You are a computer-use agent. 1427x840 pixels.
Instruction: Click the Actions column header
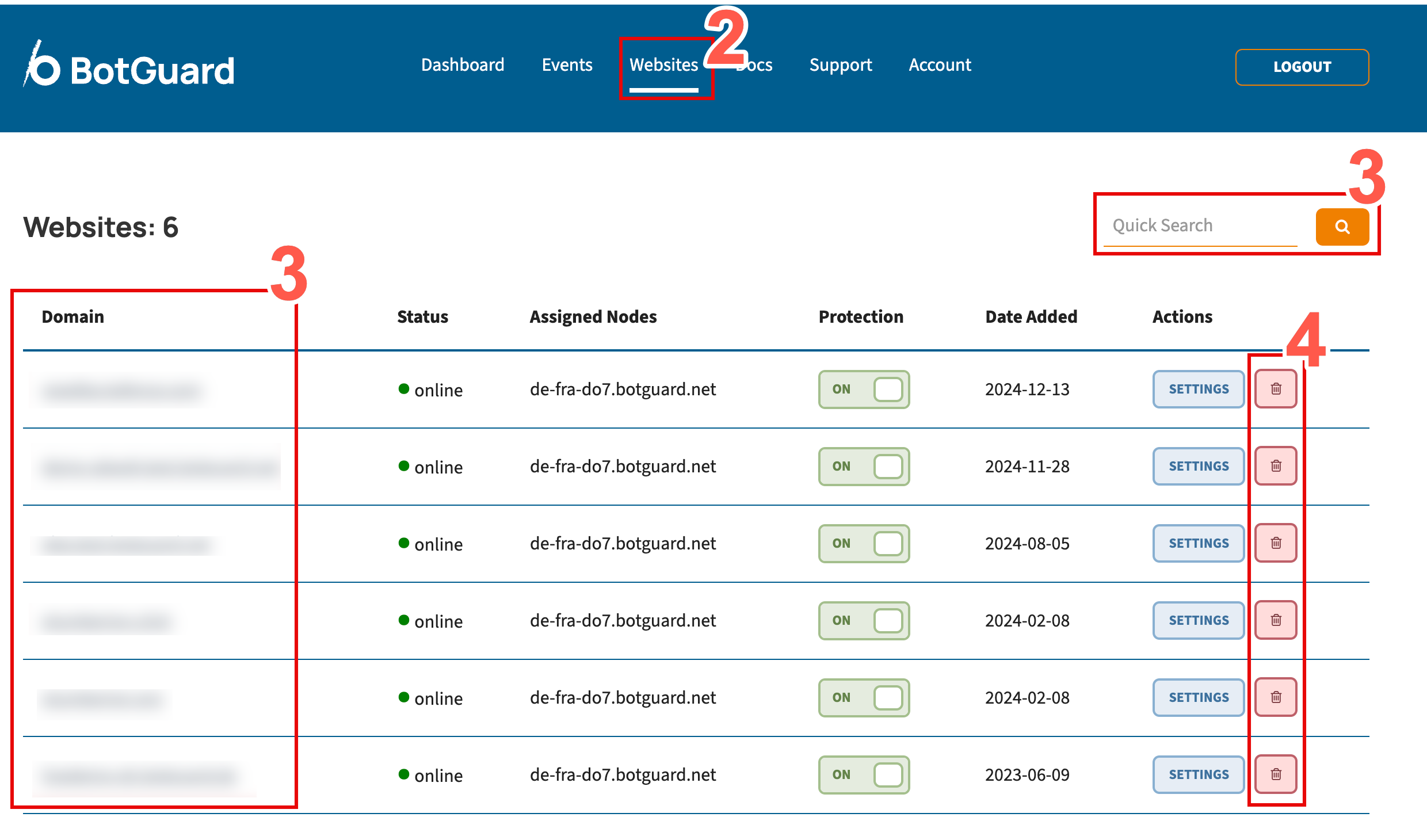pyautogui.click(x=1182, y=317)
